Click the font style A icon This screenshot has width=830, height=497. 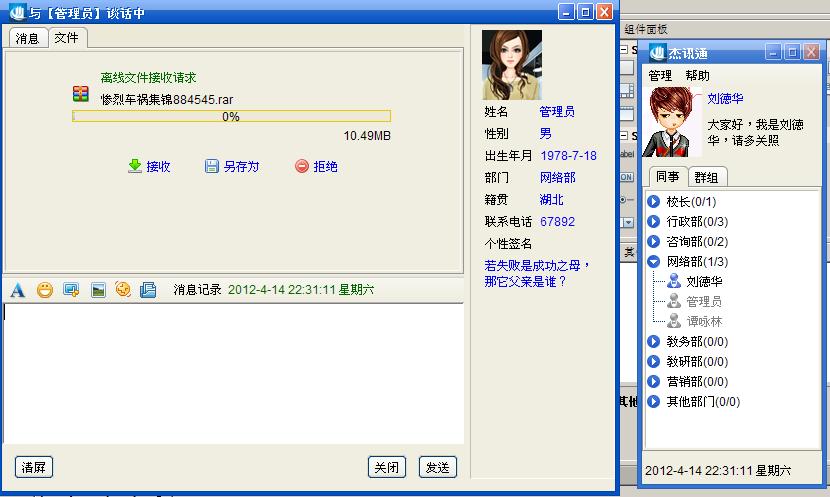(17, 290)
